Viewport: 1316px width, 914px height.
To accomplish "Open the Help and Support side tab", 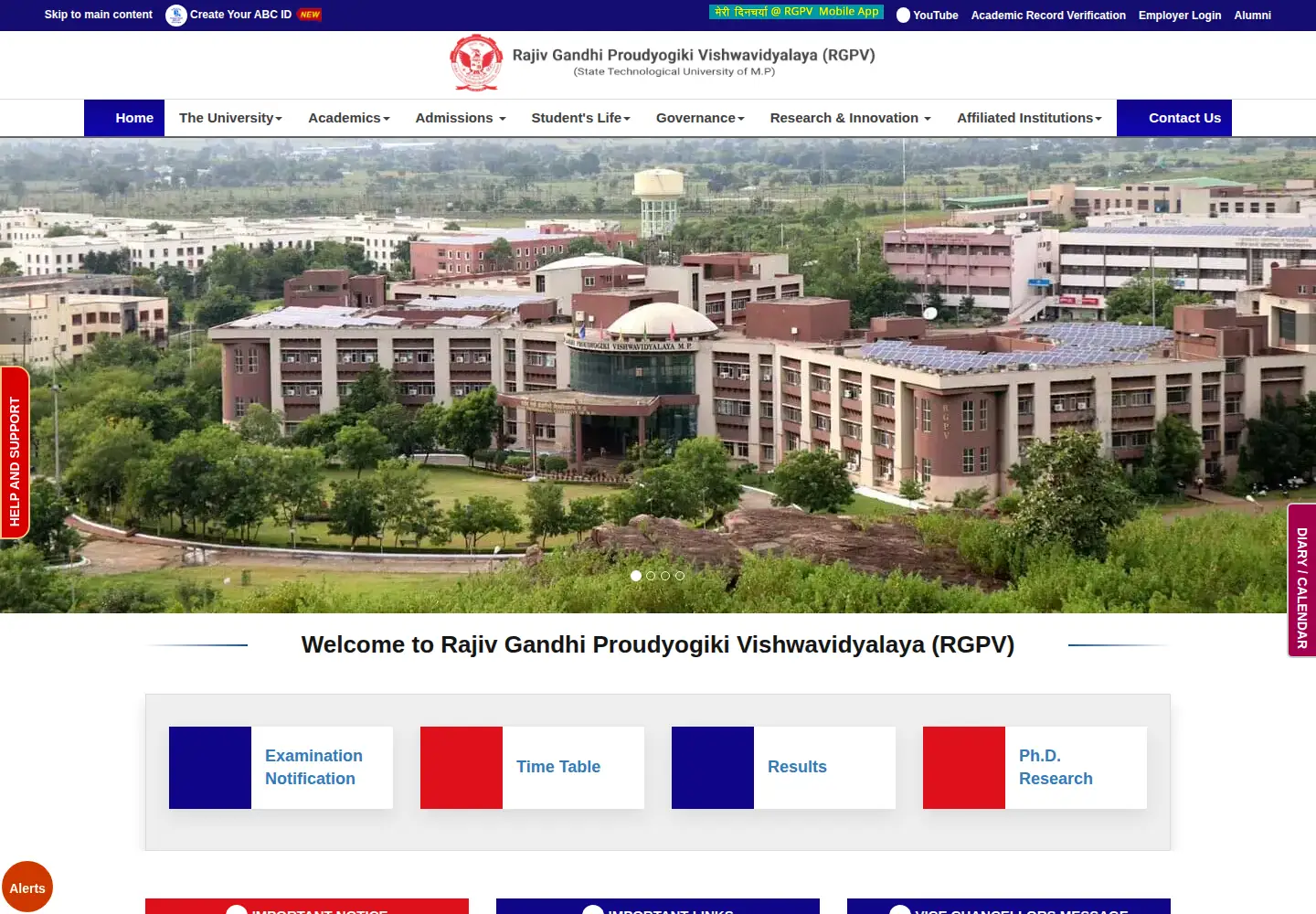I will tap(15, 452).
